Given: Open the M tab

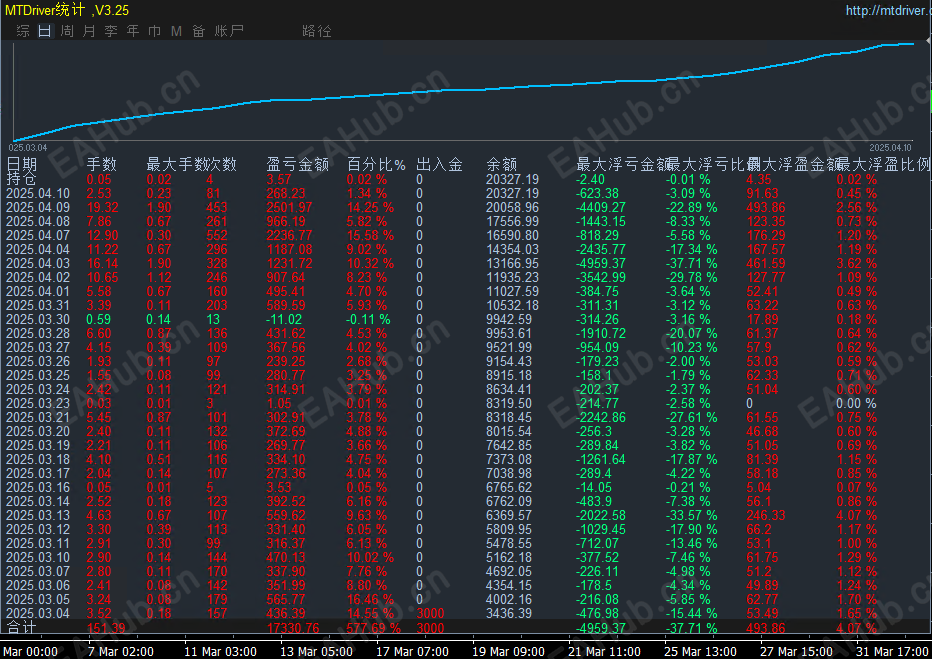Looking at the screenshot, I should coord(177,31).
